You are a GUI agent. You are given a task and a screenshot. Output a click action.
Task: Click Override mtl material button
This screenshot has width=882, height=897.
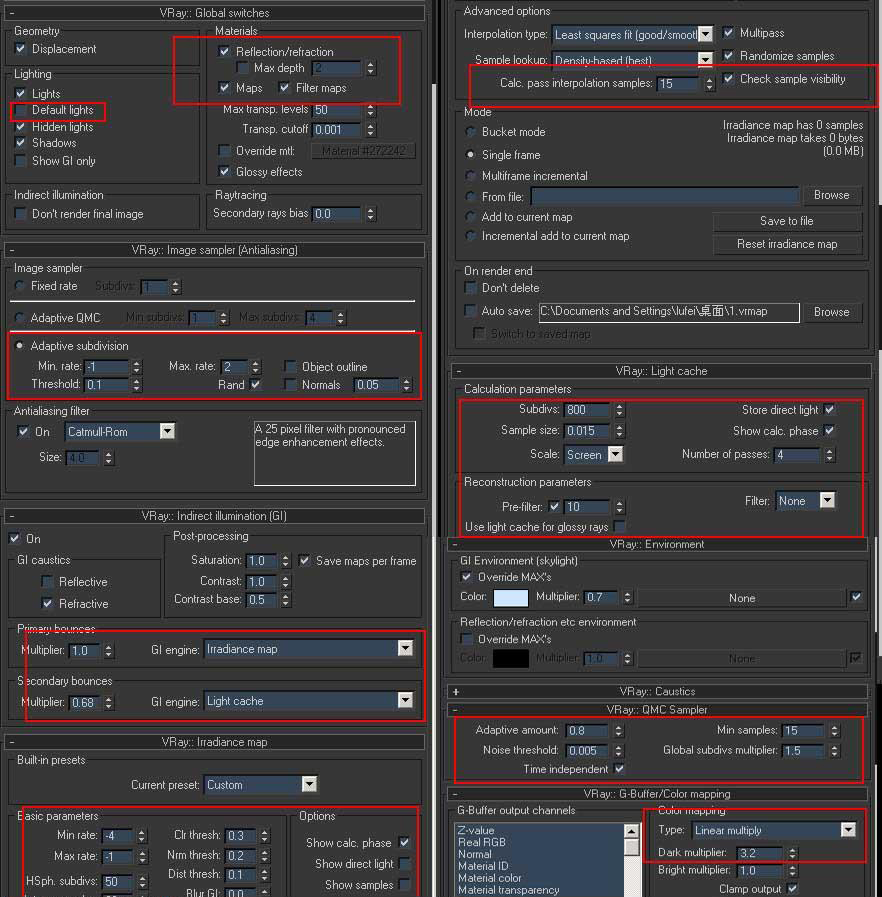363,150
